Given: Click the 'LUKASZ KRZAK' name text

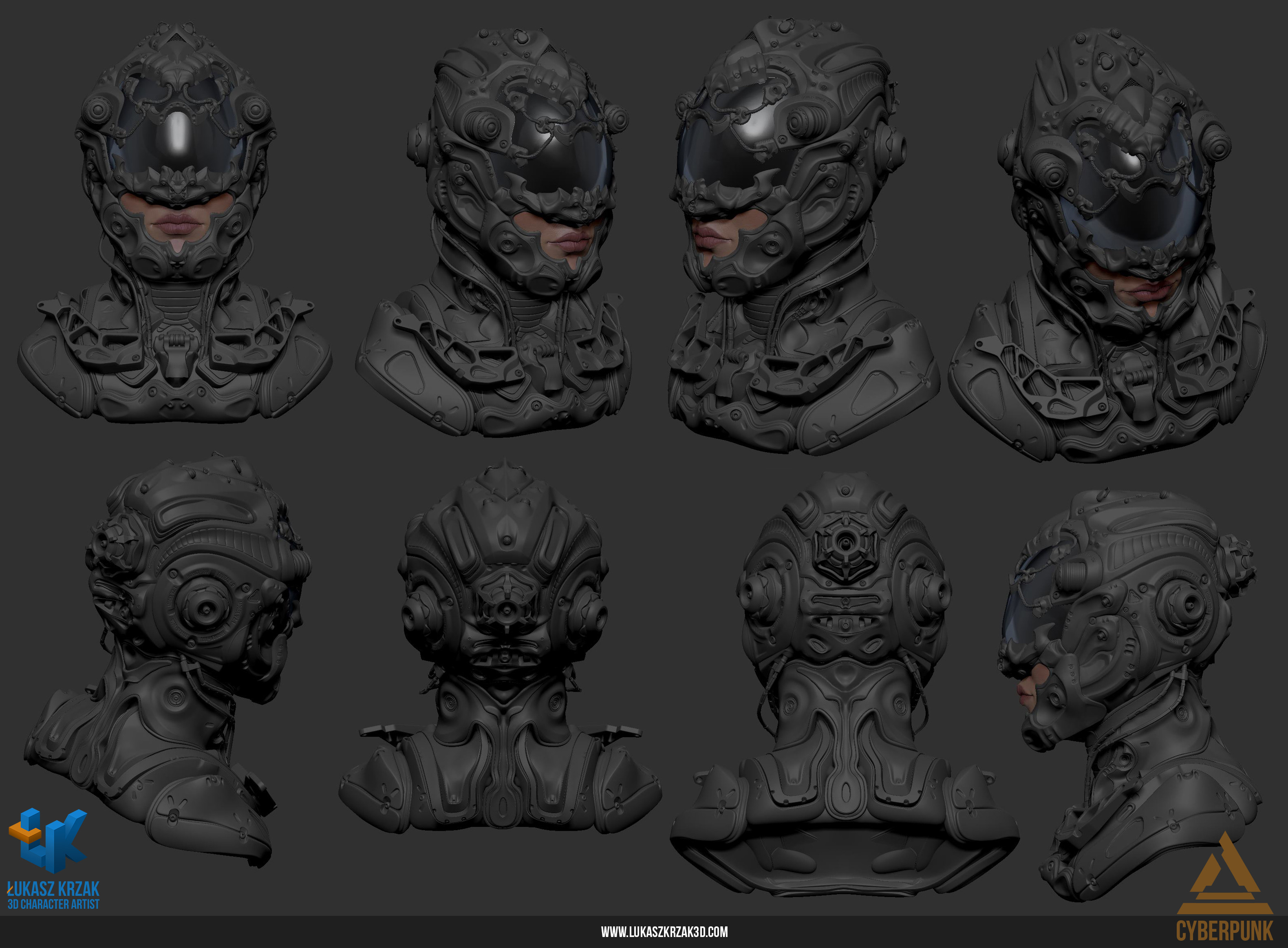Looking at the screenshot, I should 53,889.
